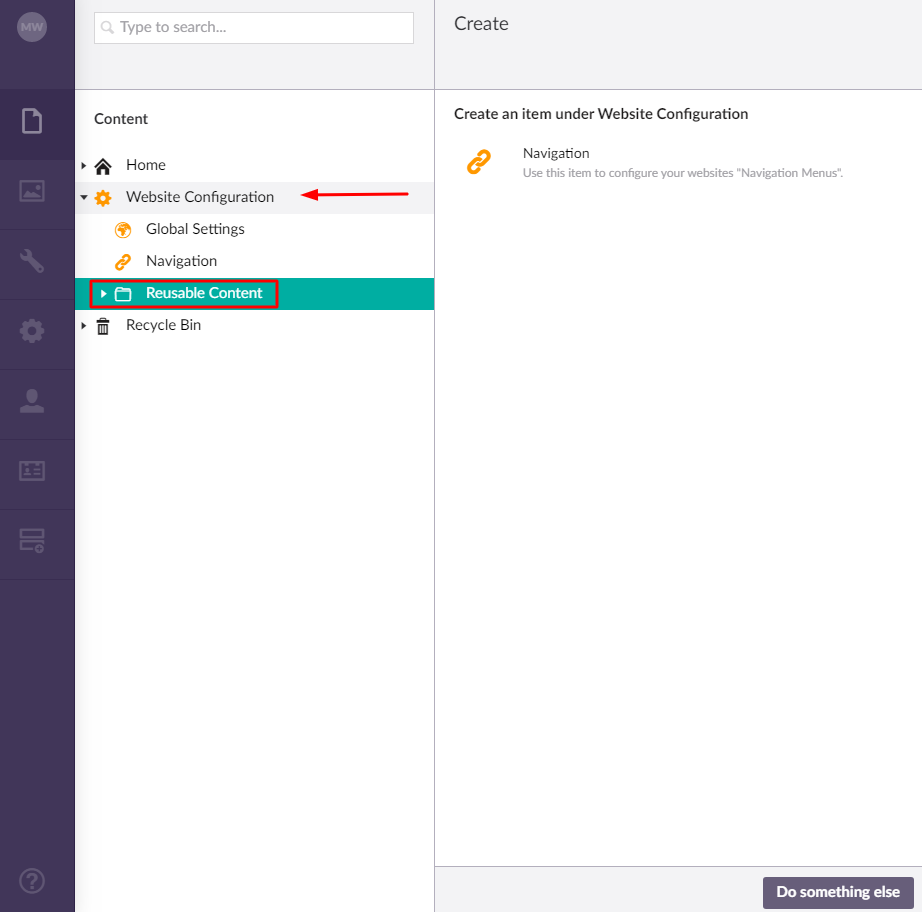Expand the Recycle Bin node arrow
The width and height of the screenshot is (922, 912).
[x=83, y=326]
